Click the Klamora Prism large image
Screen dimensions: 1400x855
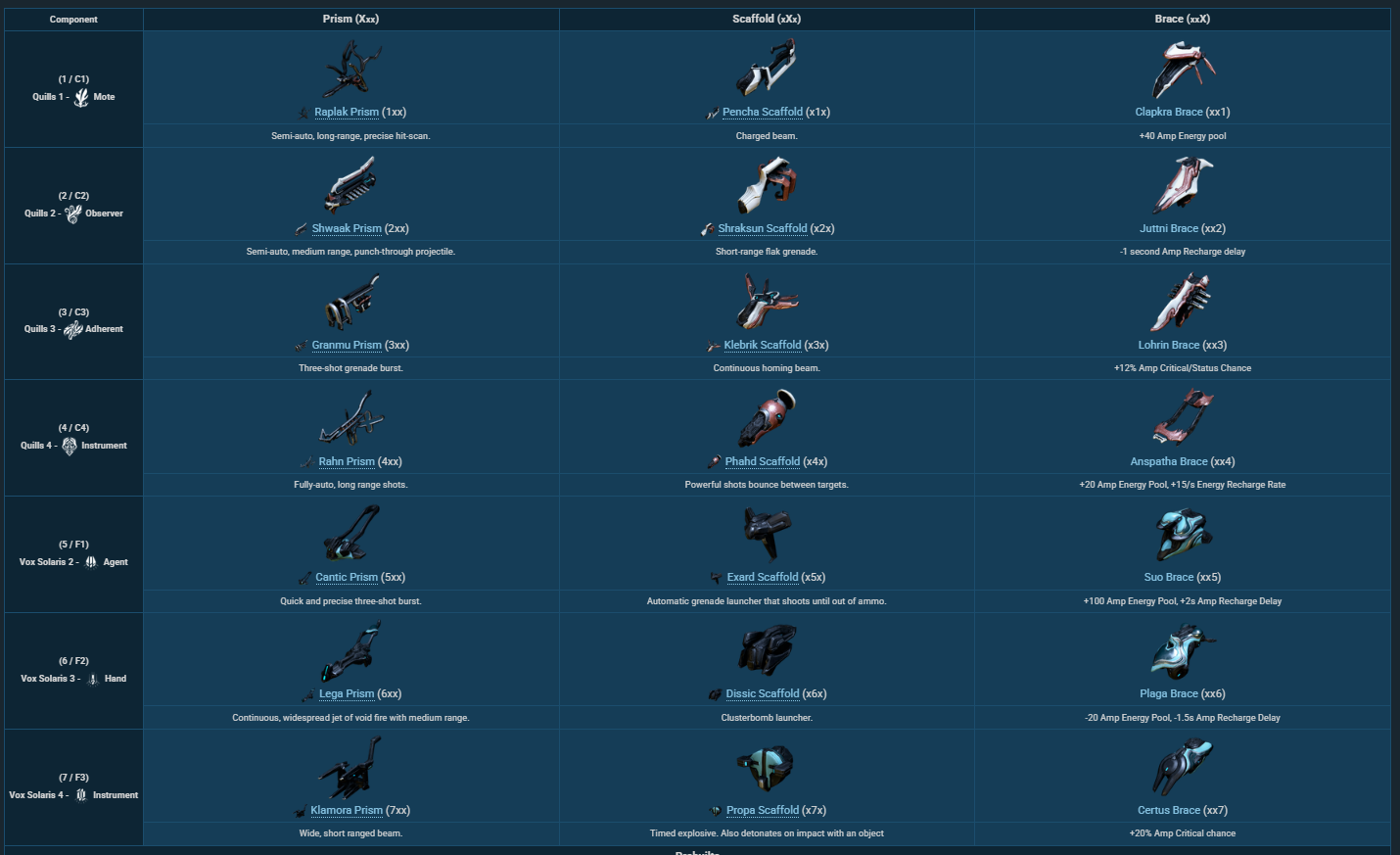pyautogui.click(x=351, y=767)
